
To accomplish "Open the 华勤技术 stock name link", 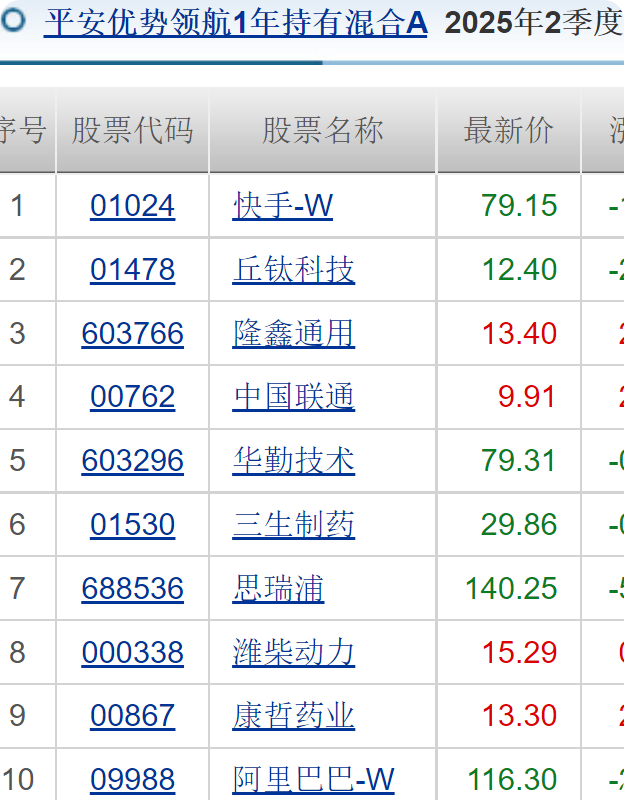I will (293, 461).
